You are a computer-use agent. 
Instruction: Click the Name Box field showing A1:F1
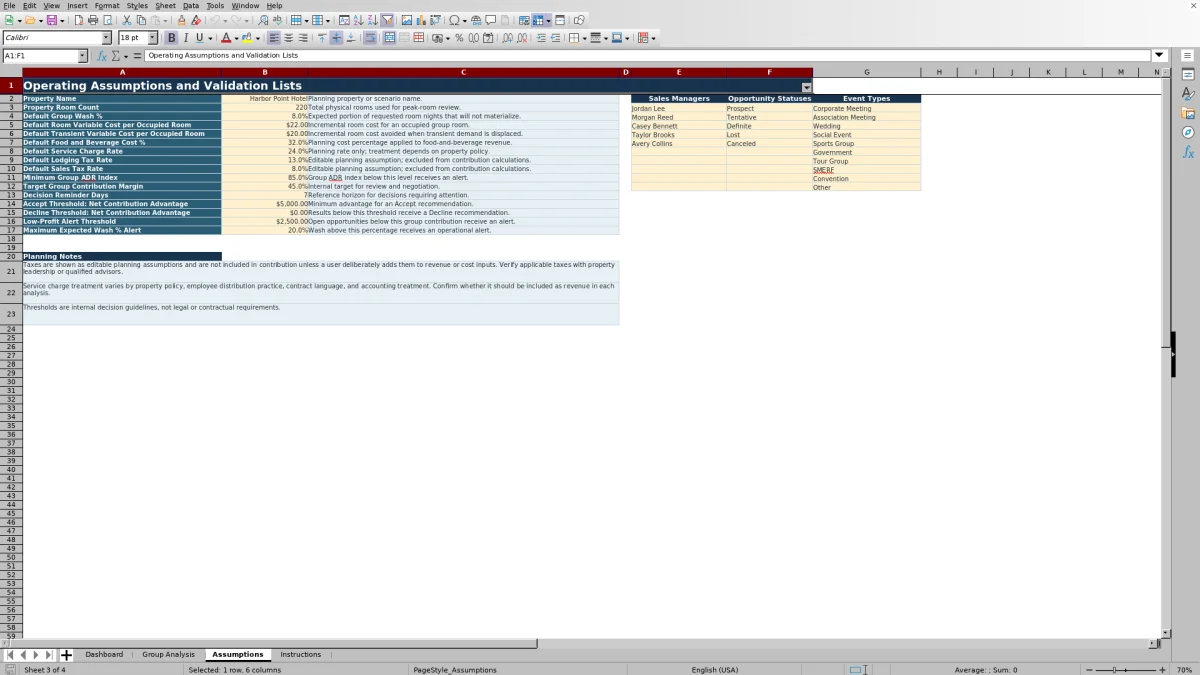tap(40, 56)
